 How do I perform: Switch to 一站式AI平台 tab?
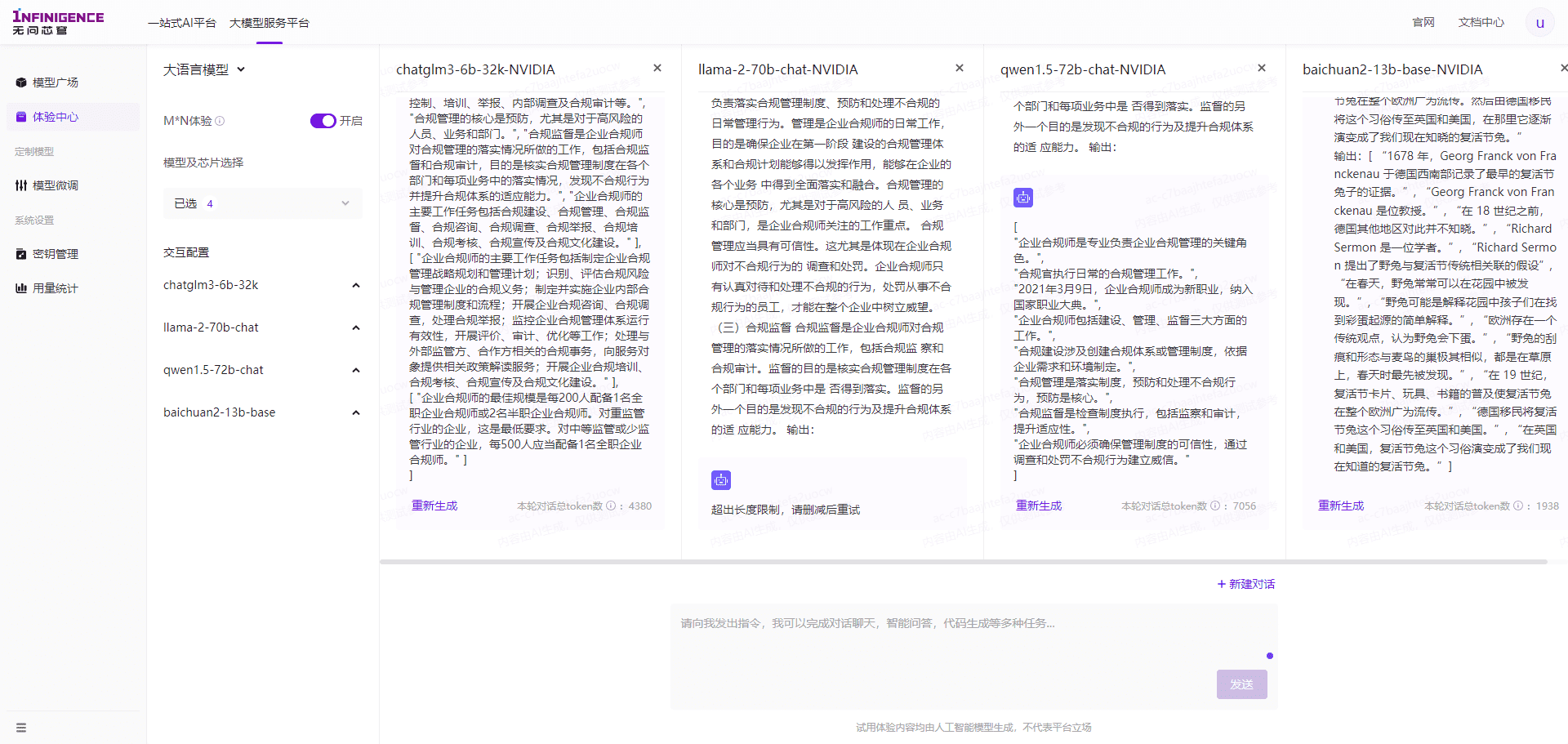181,23
